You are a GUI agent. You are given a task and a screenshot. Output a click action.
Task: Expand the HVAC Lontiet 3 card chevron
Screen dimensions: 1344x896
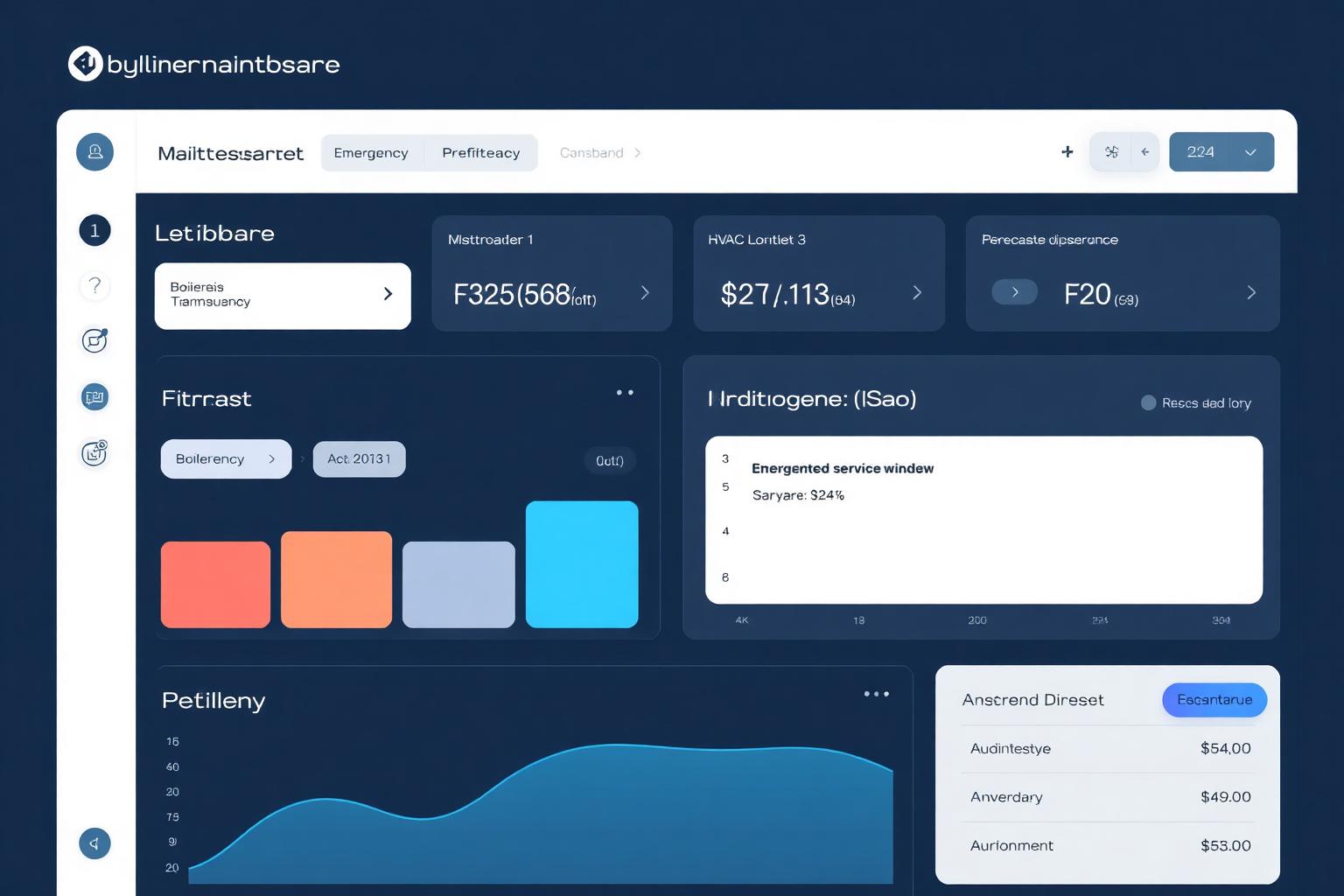(917, 293)
